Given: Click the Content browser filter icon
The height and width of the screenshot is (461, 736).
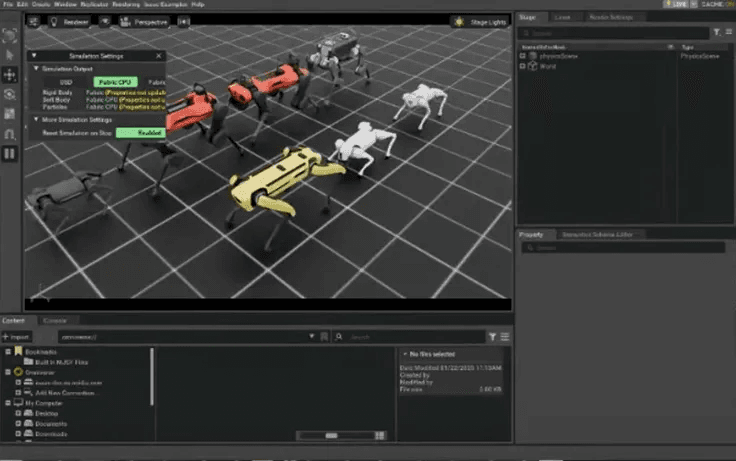Looking at the screenshot, I should 492,338.
